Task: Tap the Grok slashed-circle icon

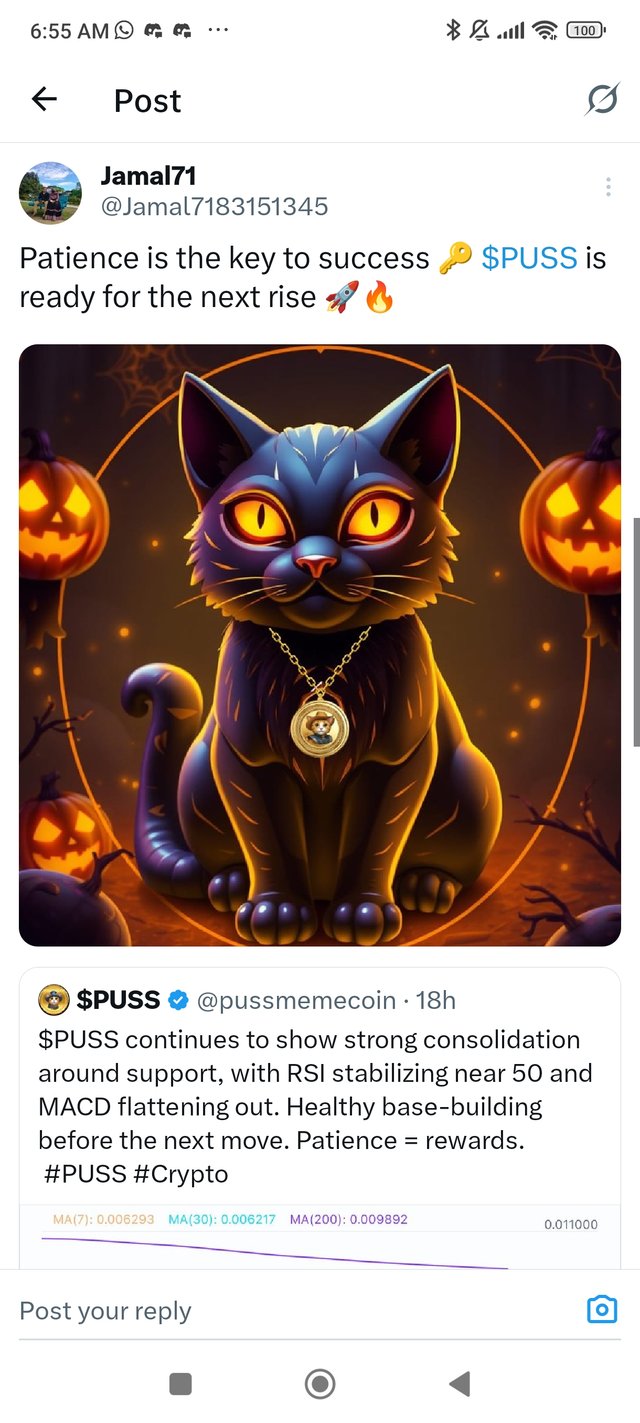Action: (x=602, y=99)
